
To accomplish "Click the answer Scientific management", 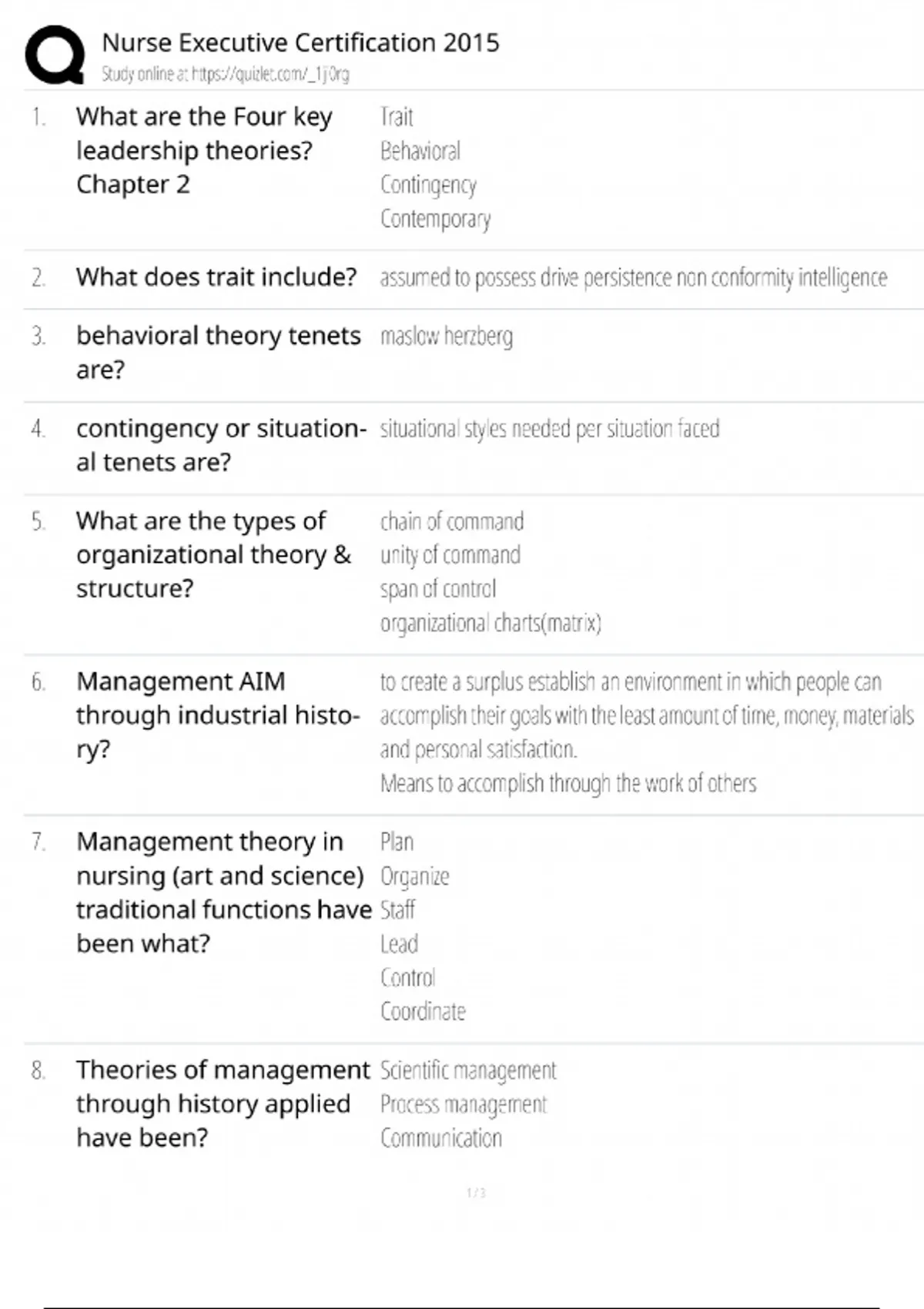I will [x=468, y=1070].
